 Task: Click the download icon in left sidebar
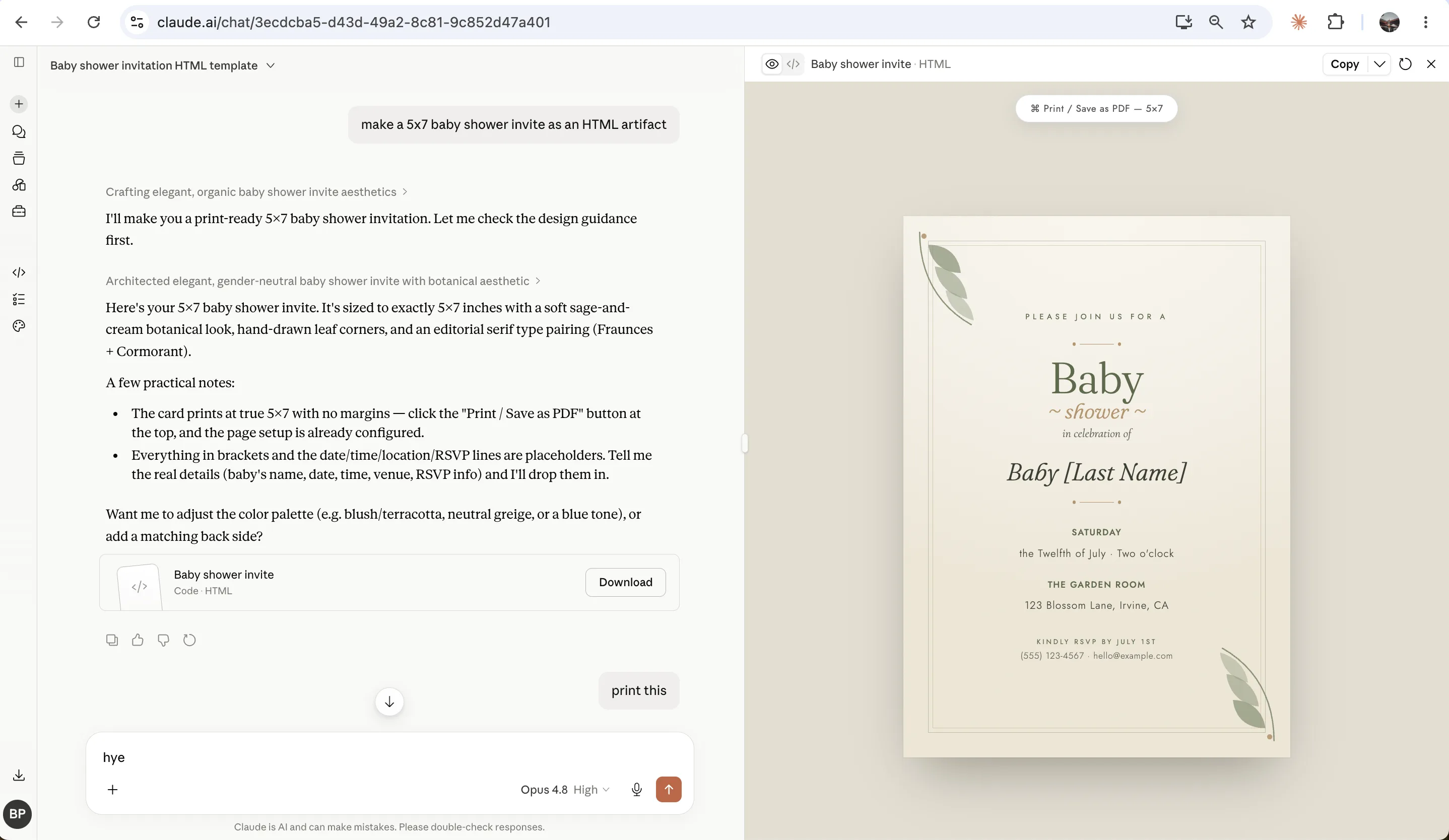coord(19,775)
